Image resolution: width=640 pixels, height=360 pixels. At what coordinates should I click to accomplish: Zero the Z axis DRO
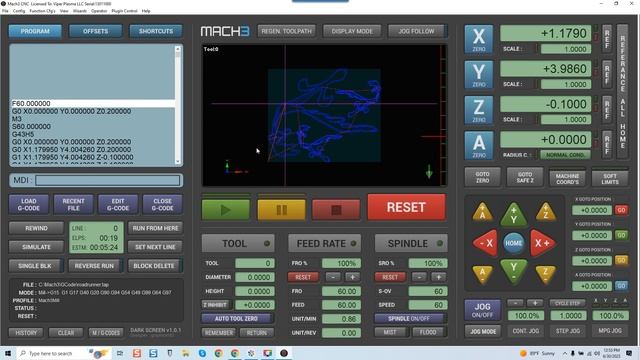pos(479,110)
